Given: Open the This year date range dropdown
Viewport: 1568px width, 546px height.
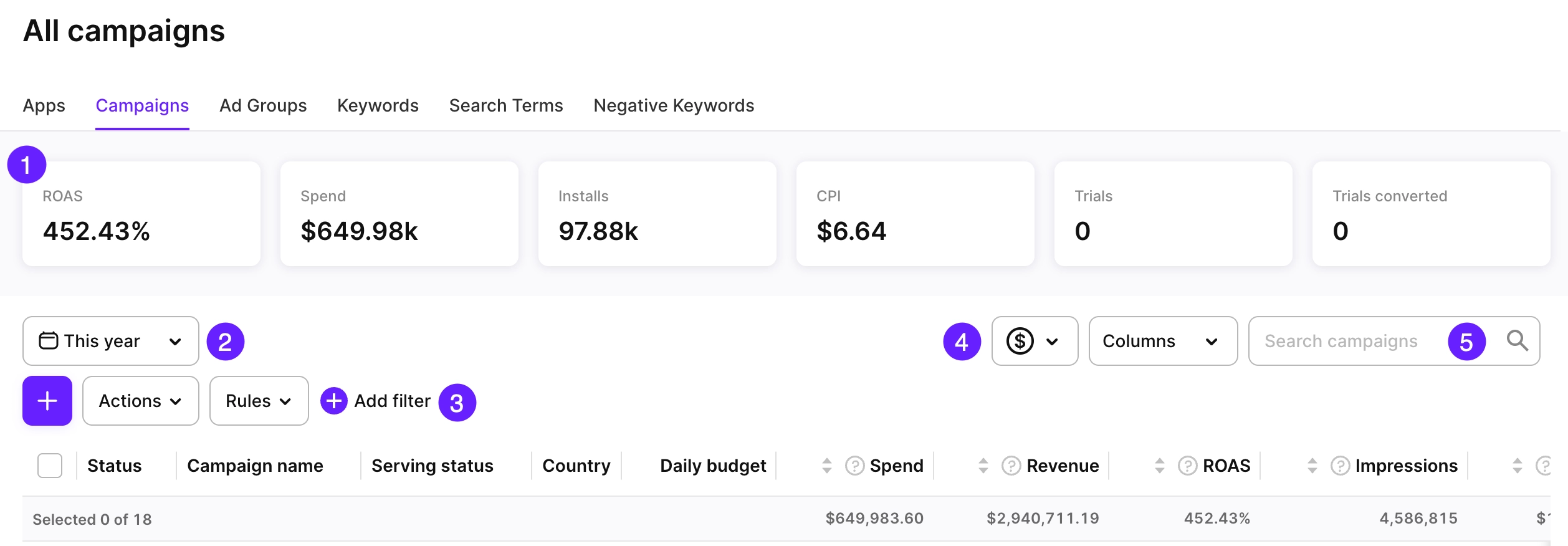Looking at the screenshot, I should 110,341.
